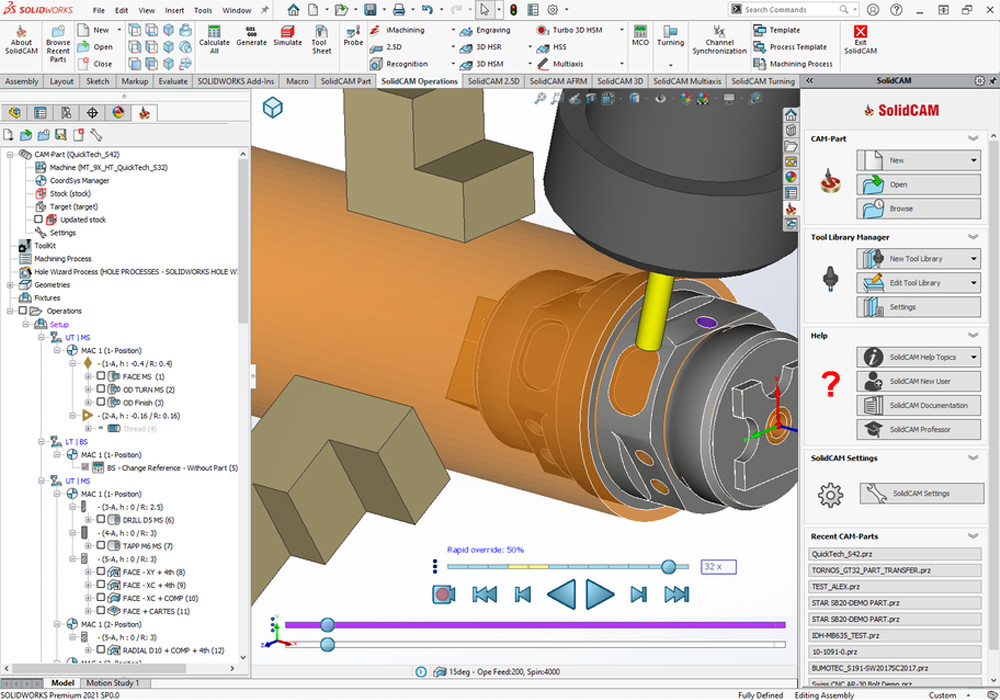The height and width of the screenshot is (700, 1000).
Task: Toggle checkbox for FACE + CARTES (11)
Action: pos(100,611)
